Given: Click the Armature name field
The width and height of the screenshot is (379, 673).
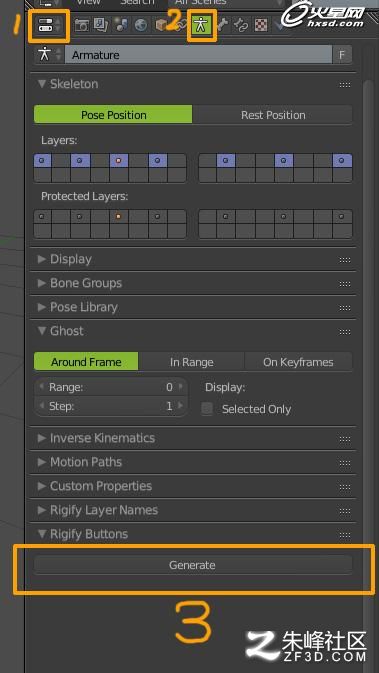Looking at the screenshot, I should [199, 55].
